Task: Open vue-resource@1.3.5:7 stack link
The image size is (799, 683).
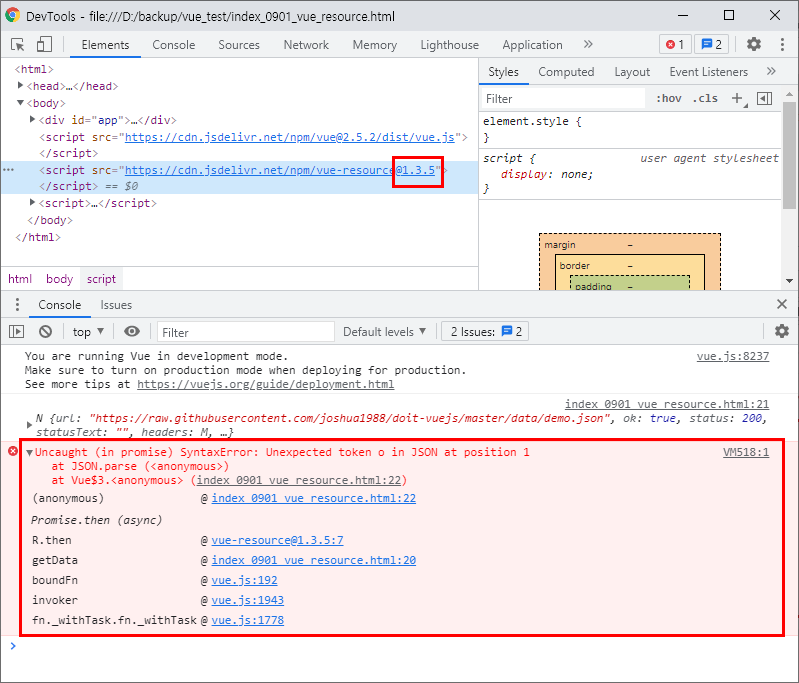Action: (278, 540)
